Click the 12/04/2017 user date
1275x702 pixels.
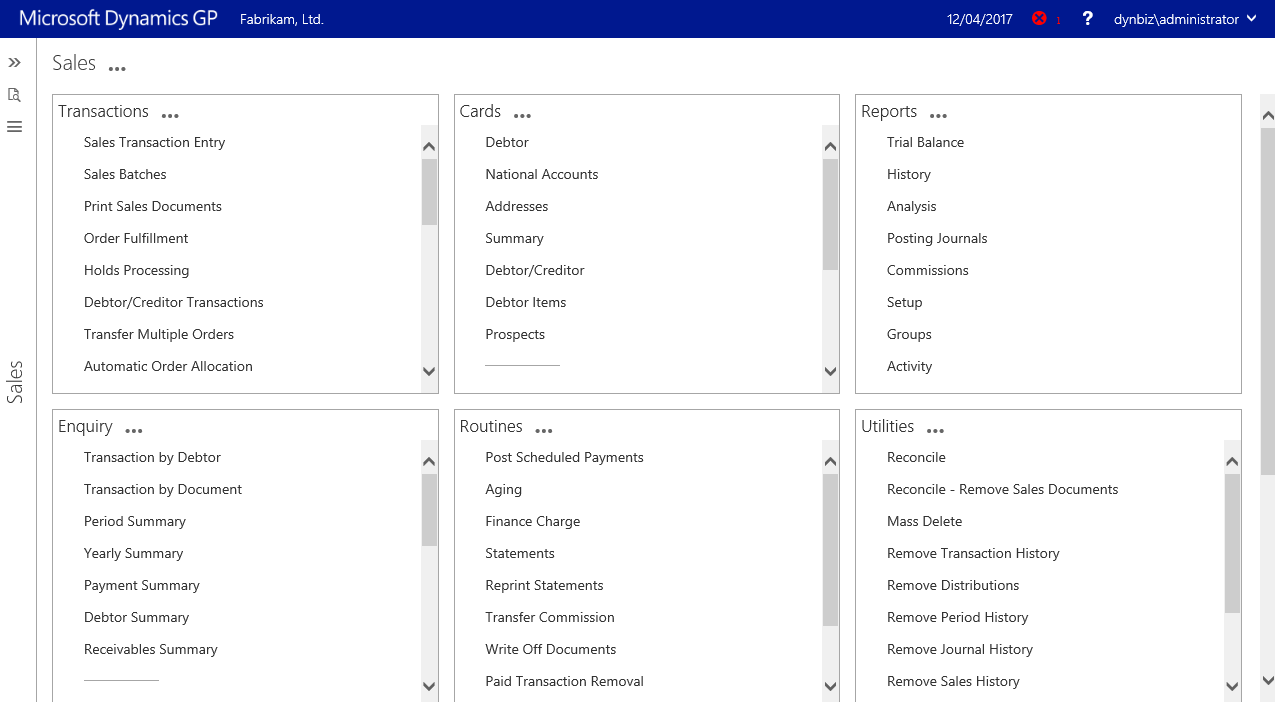[x=979, y=19]
